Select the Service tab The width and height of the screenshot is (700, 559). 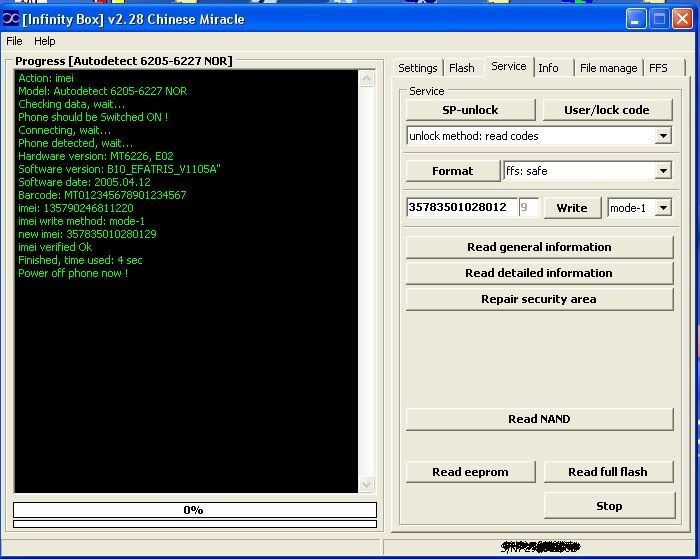508,67
